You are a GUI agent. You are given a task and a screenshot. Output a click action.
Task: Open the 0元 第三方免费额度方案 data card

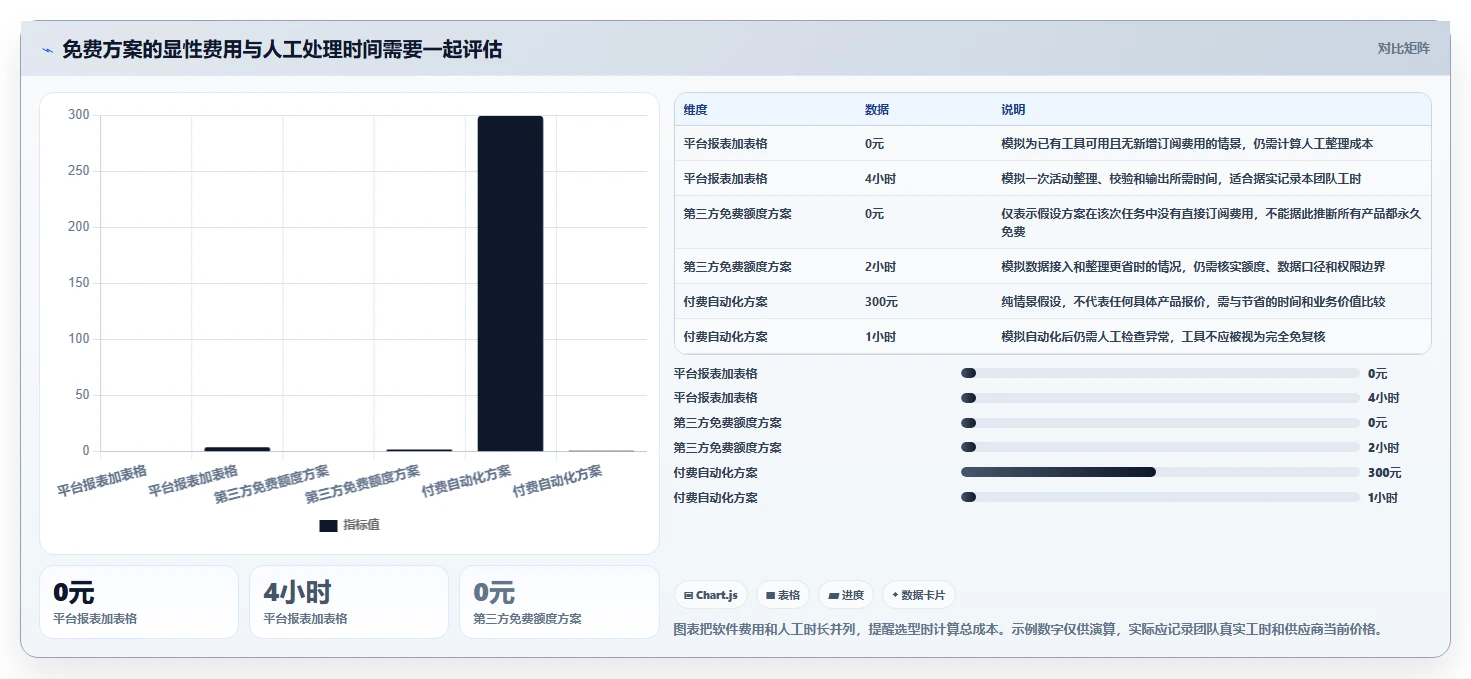559,602
